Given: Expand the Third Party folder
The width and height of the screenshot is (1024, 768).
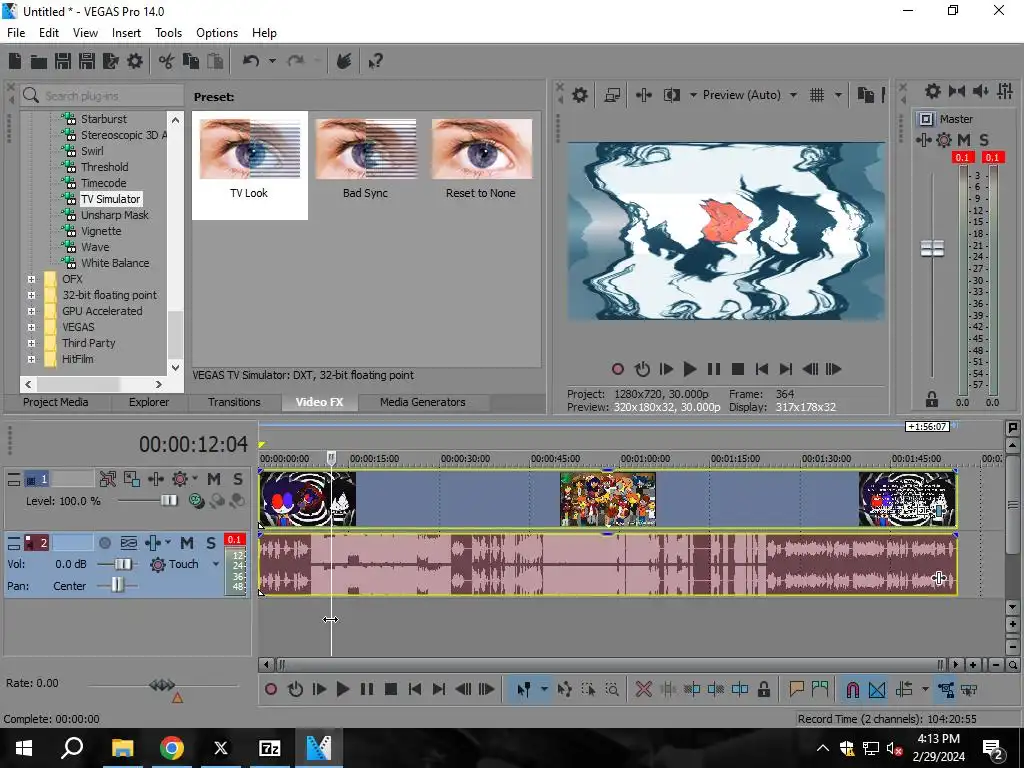Looking at the screenshot, I should tap(31, 343).
